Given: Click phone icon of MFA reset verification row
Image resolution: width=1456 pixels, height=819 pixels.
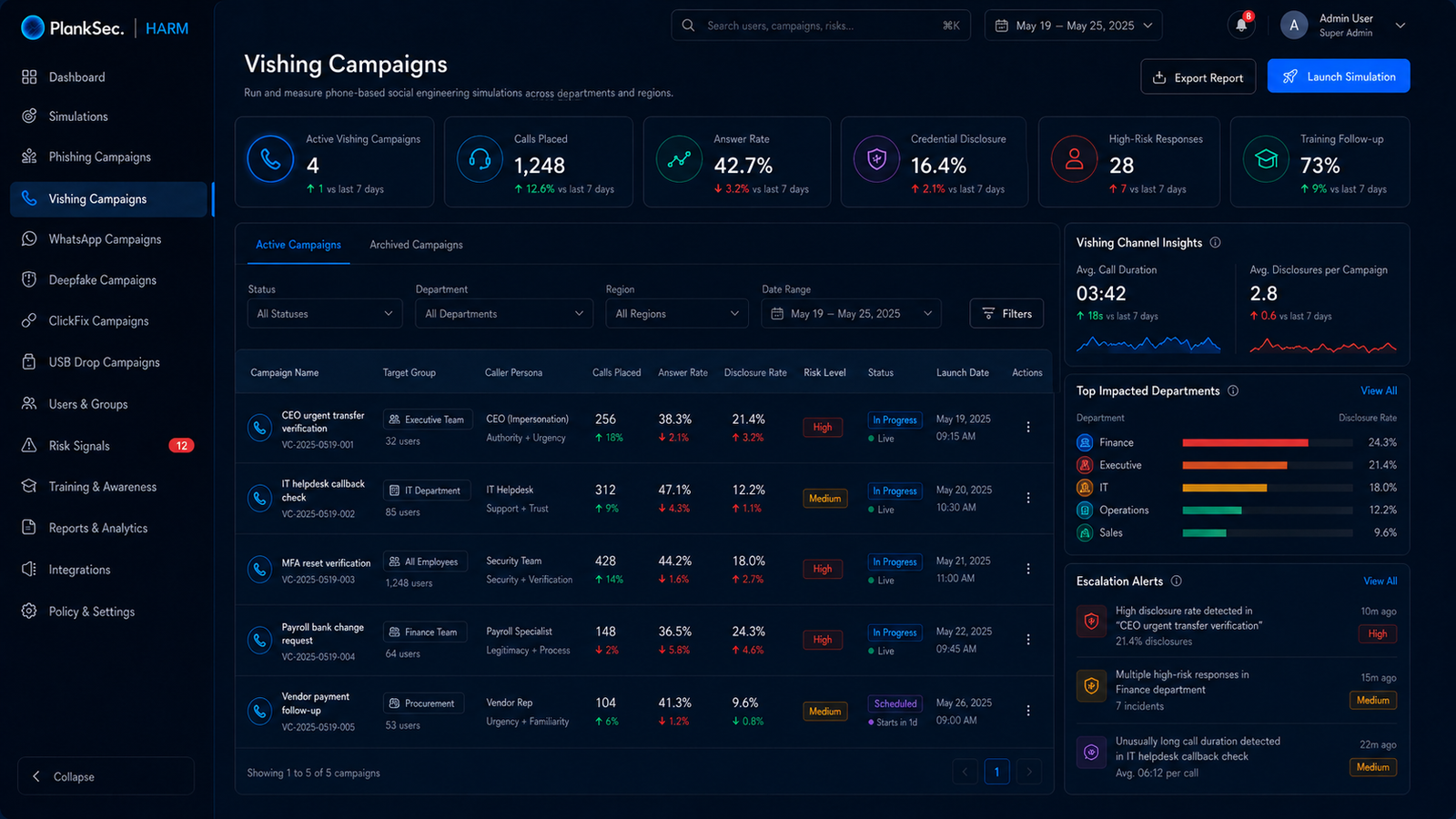Looking at the screenshot, I should click(x=259, y=569).
